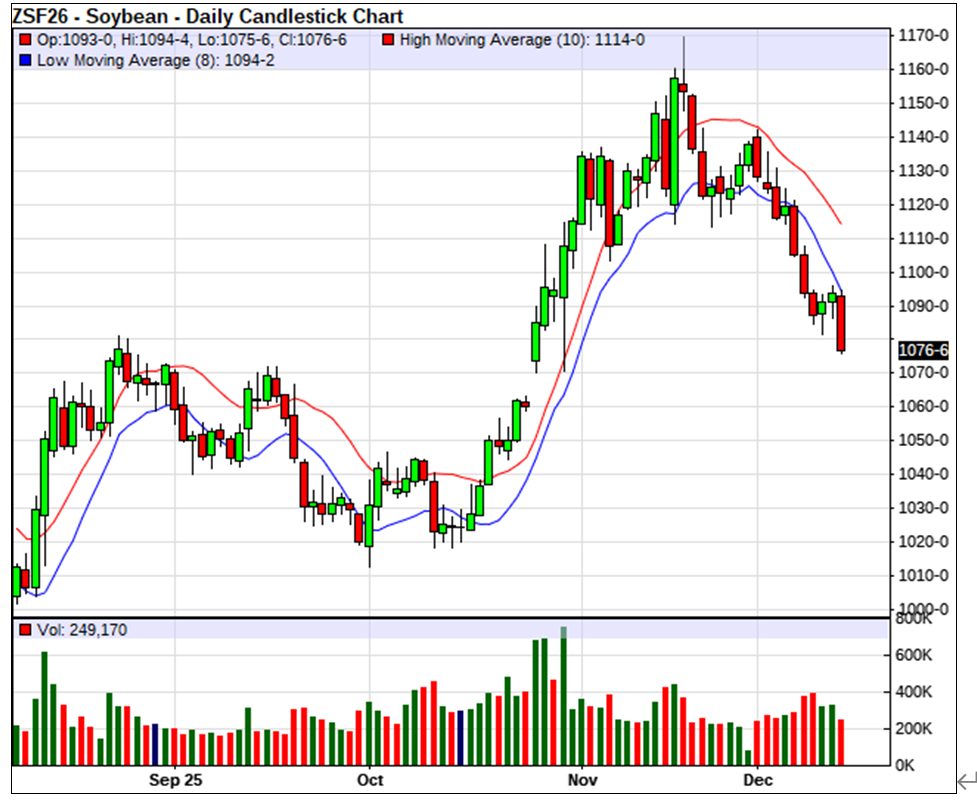Image resolution: width=977 pixels, height=800 pixels.
Task: Click the 400K volume axis label
Action: 915,692
